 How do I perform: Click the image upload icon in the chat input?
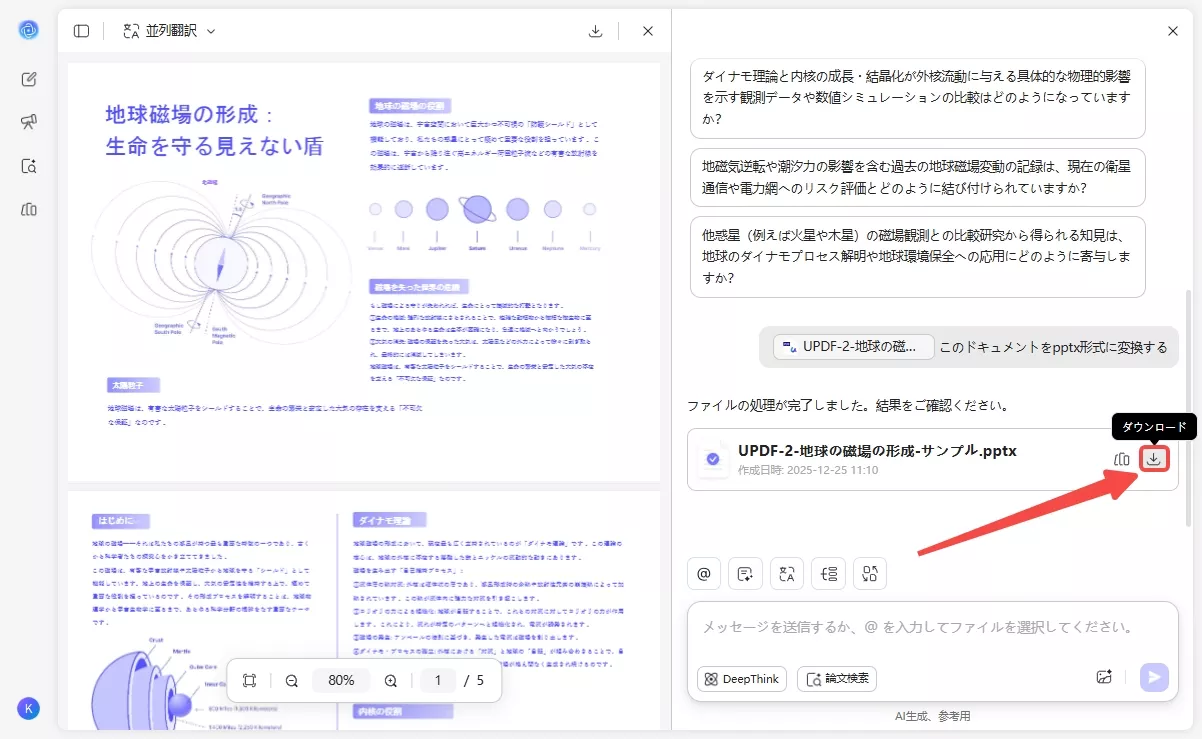pos(1104,677)
